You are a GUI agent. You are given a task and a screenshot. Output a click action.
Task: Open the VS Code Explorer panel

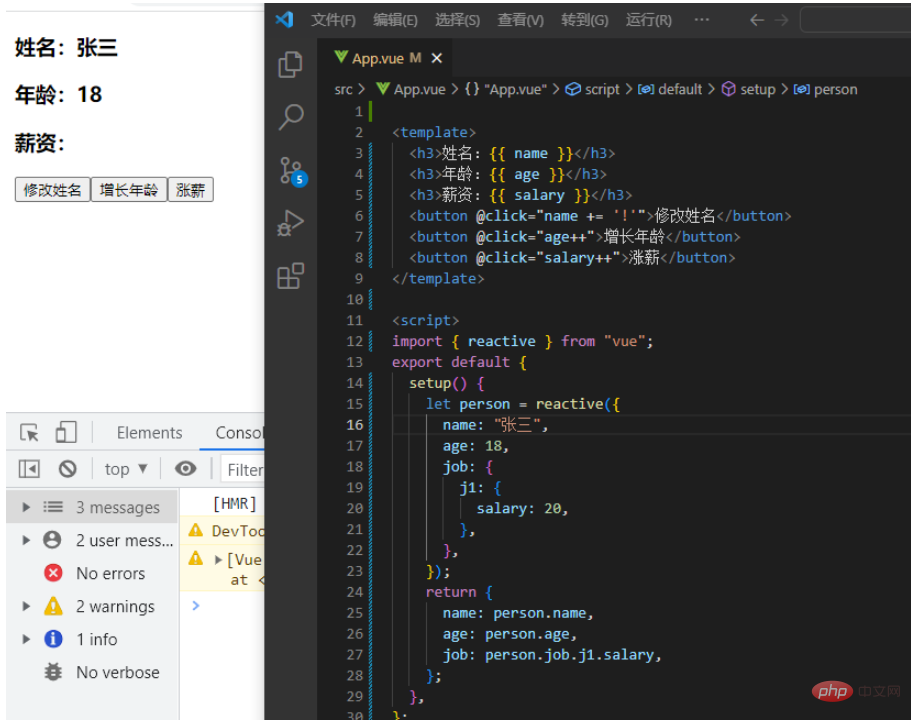[290, 64]
